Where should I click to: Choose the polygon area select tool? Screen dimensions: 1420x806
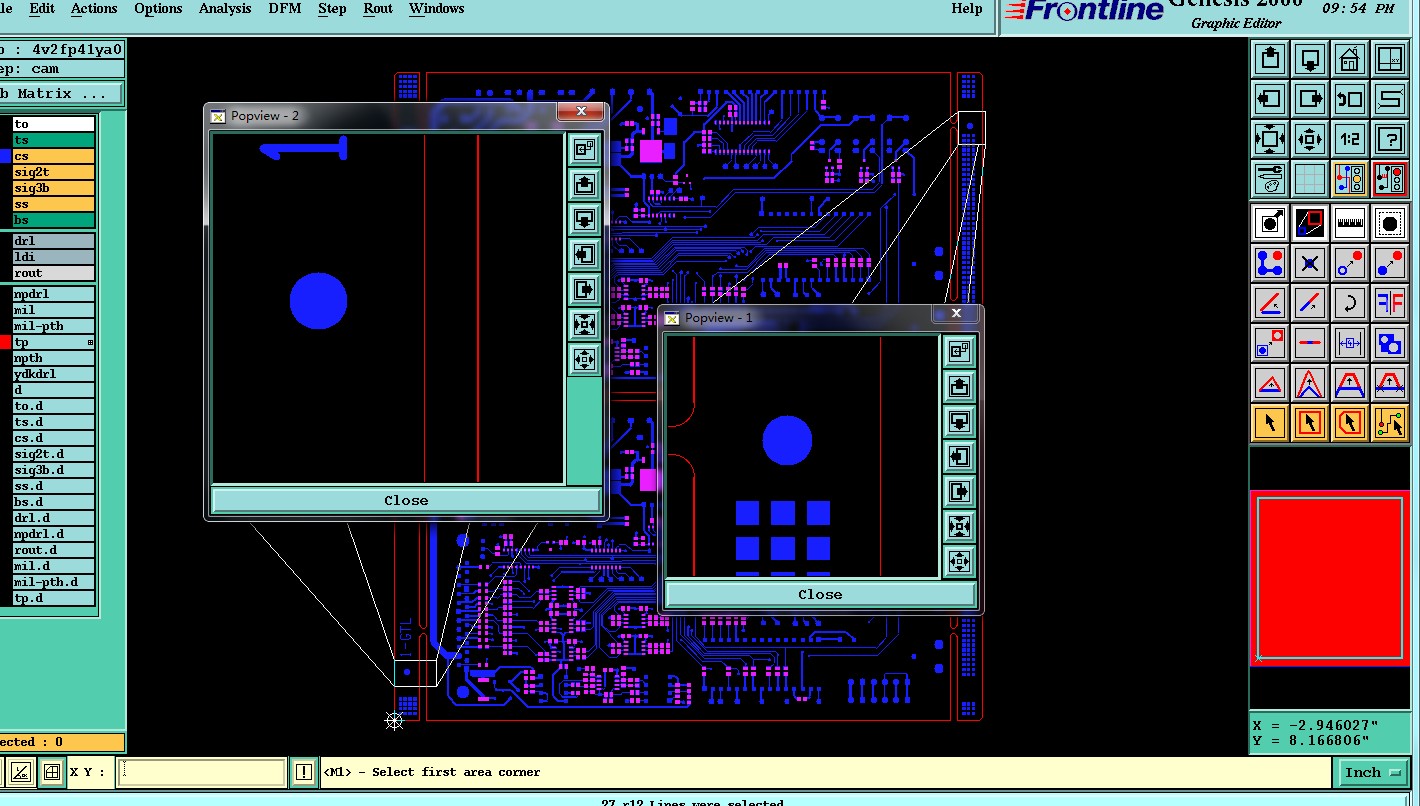[1350, 423]
